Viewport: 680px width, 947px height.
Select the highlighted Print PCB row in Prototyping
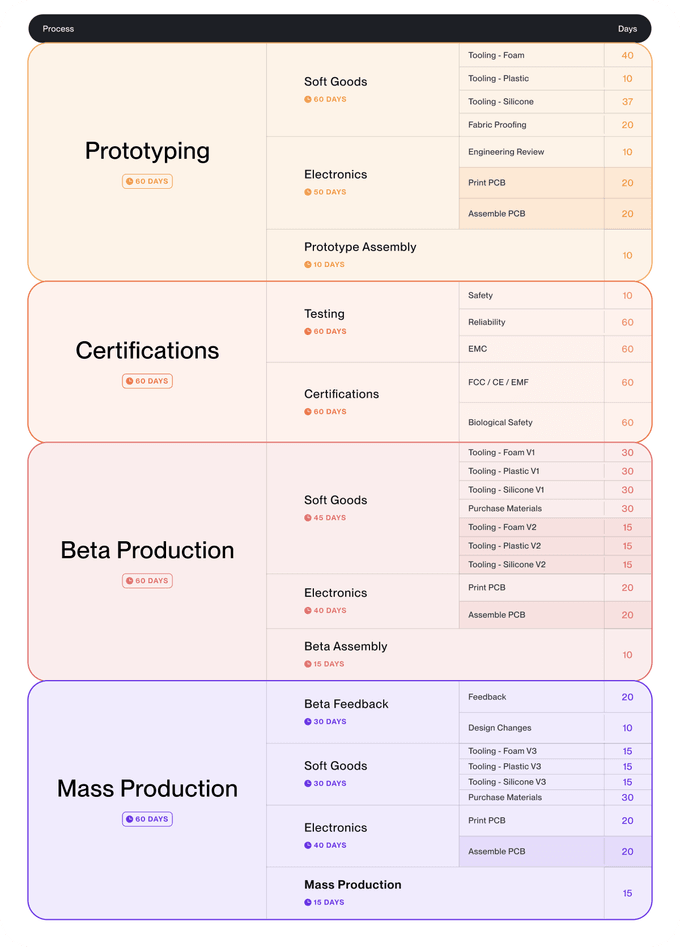coord(555,183)
